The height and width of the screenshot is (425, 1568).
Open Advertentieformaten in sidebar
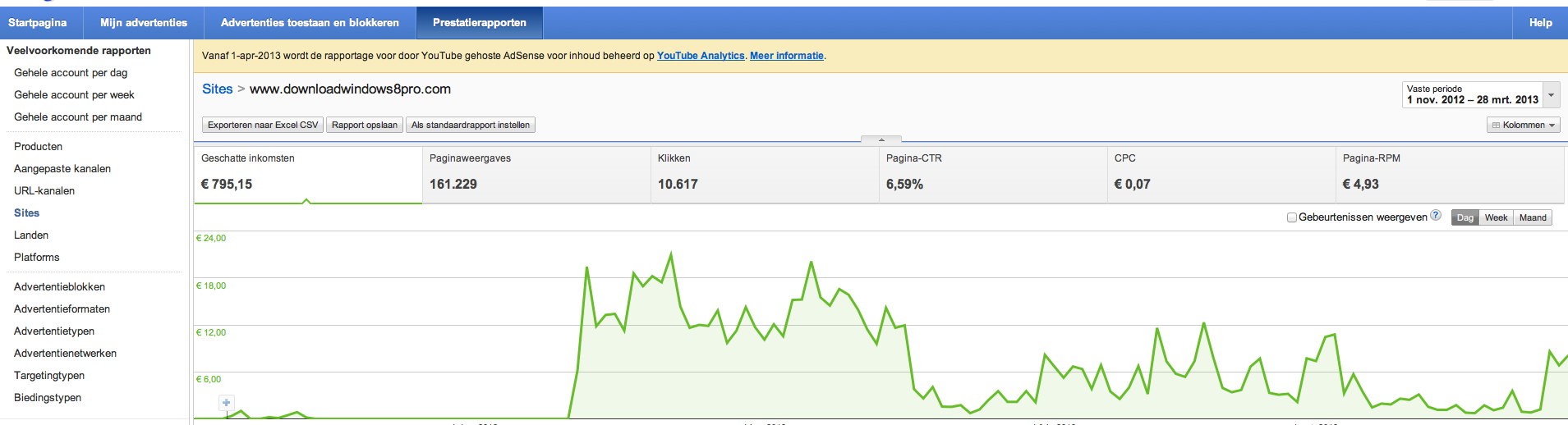pyautogui.click(x=62, y=308)
